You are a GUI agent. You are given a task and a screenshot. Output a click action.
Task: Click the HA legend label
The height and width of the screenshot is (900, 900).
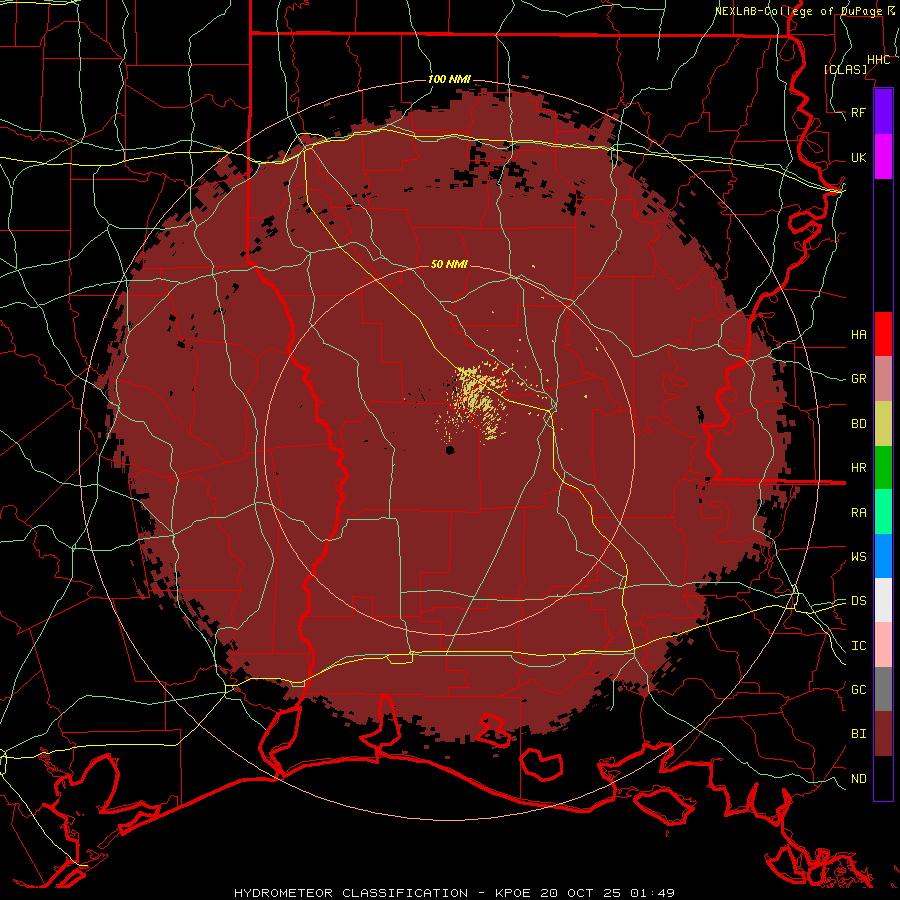click(858, 335)
